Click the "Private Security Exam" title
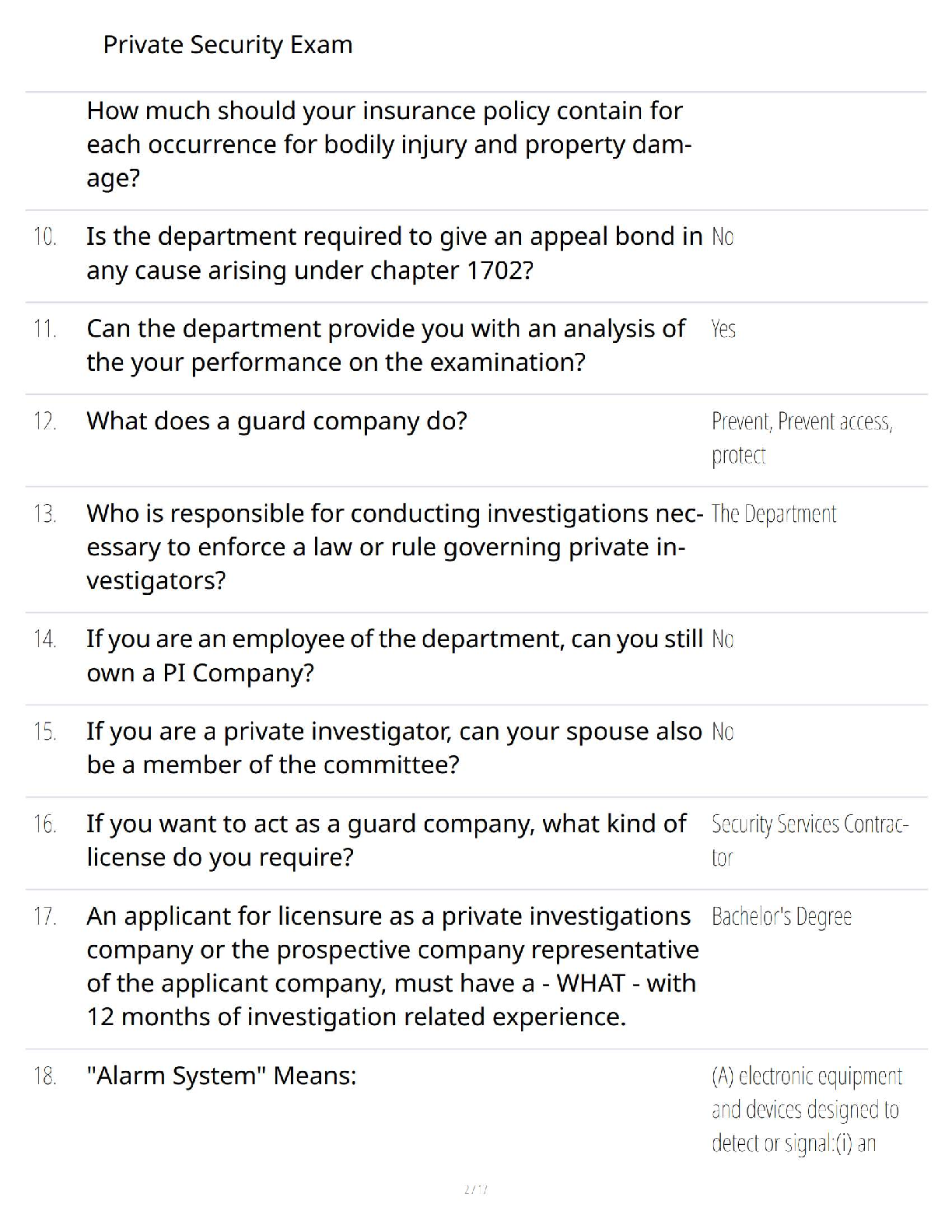Viewport: 952px width, 1232px height. click(227, 45)
